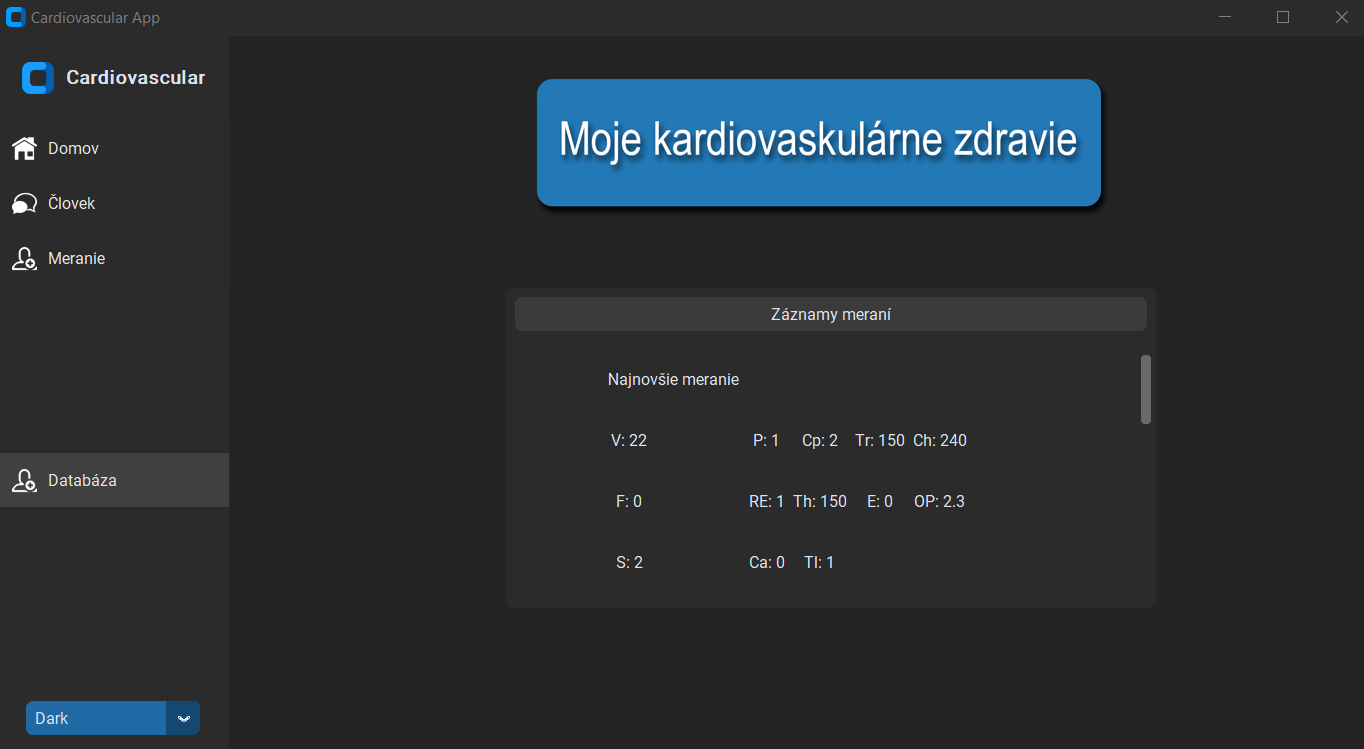Click the Moje kardiovaskulárne zdravie banner

coord(819,142)
